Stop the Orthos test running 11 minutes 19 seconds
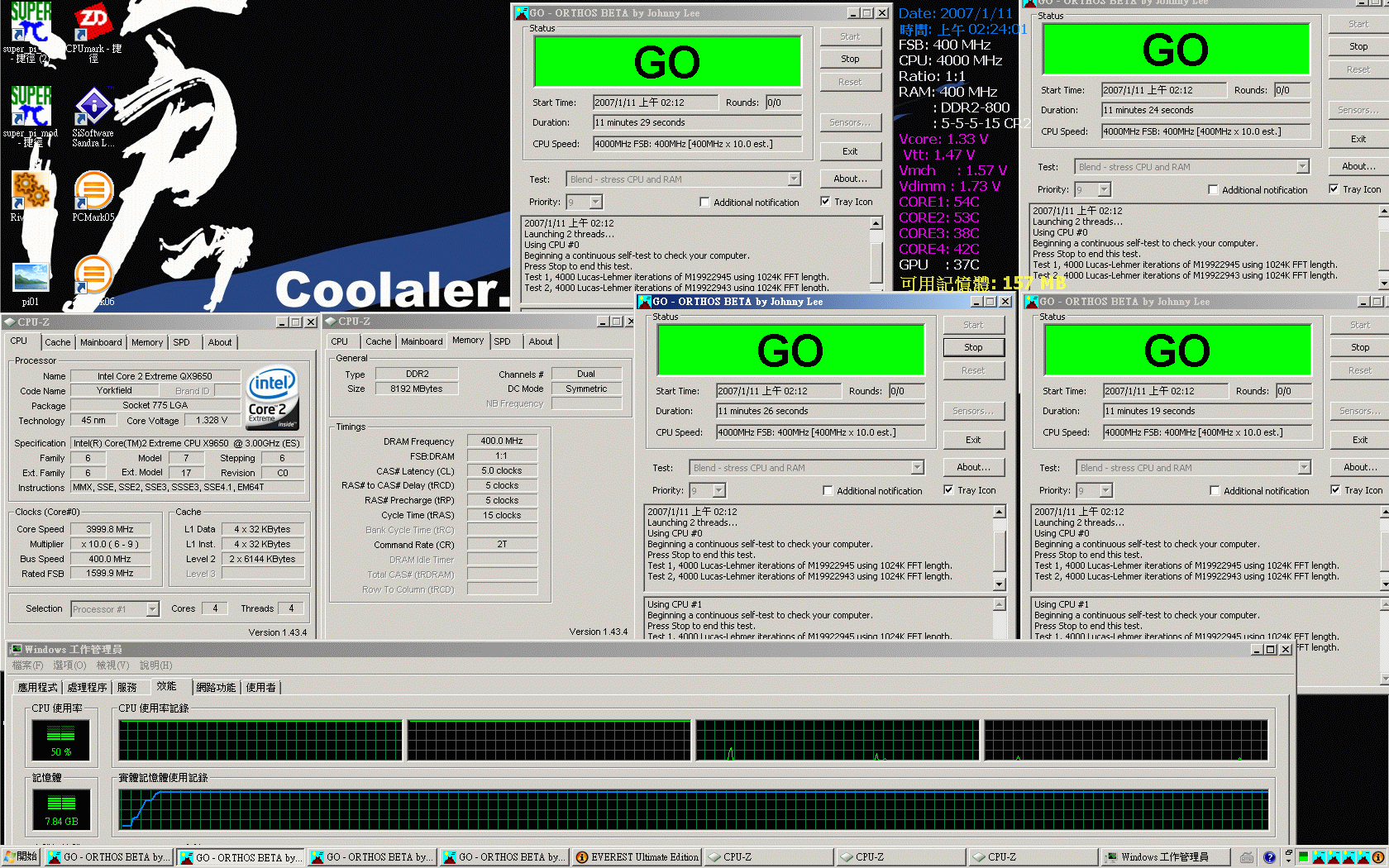 (1360, 347)
